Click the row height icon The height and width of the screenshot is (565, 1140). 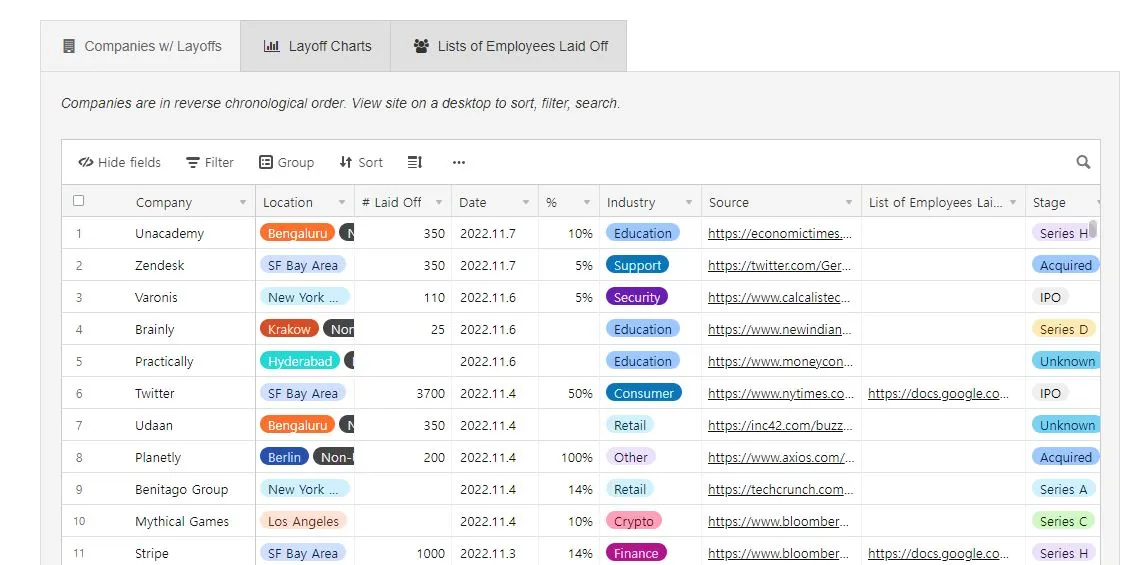pos(414,162)
